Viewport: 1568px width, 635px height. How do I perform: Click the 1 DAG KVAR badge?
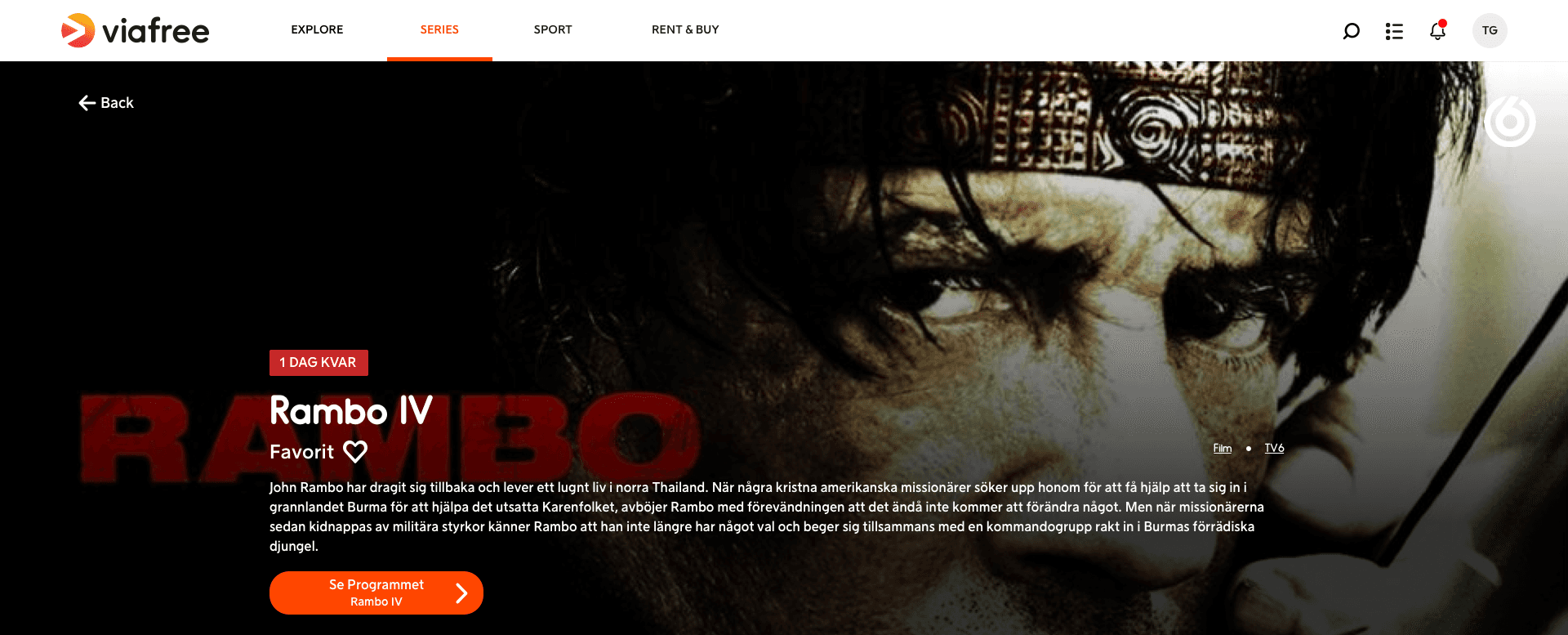point(318,363)
